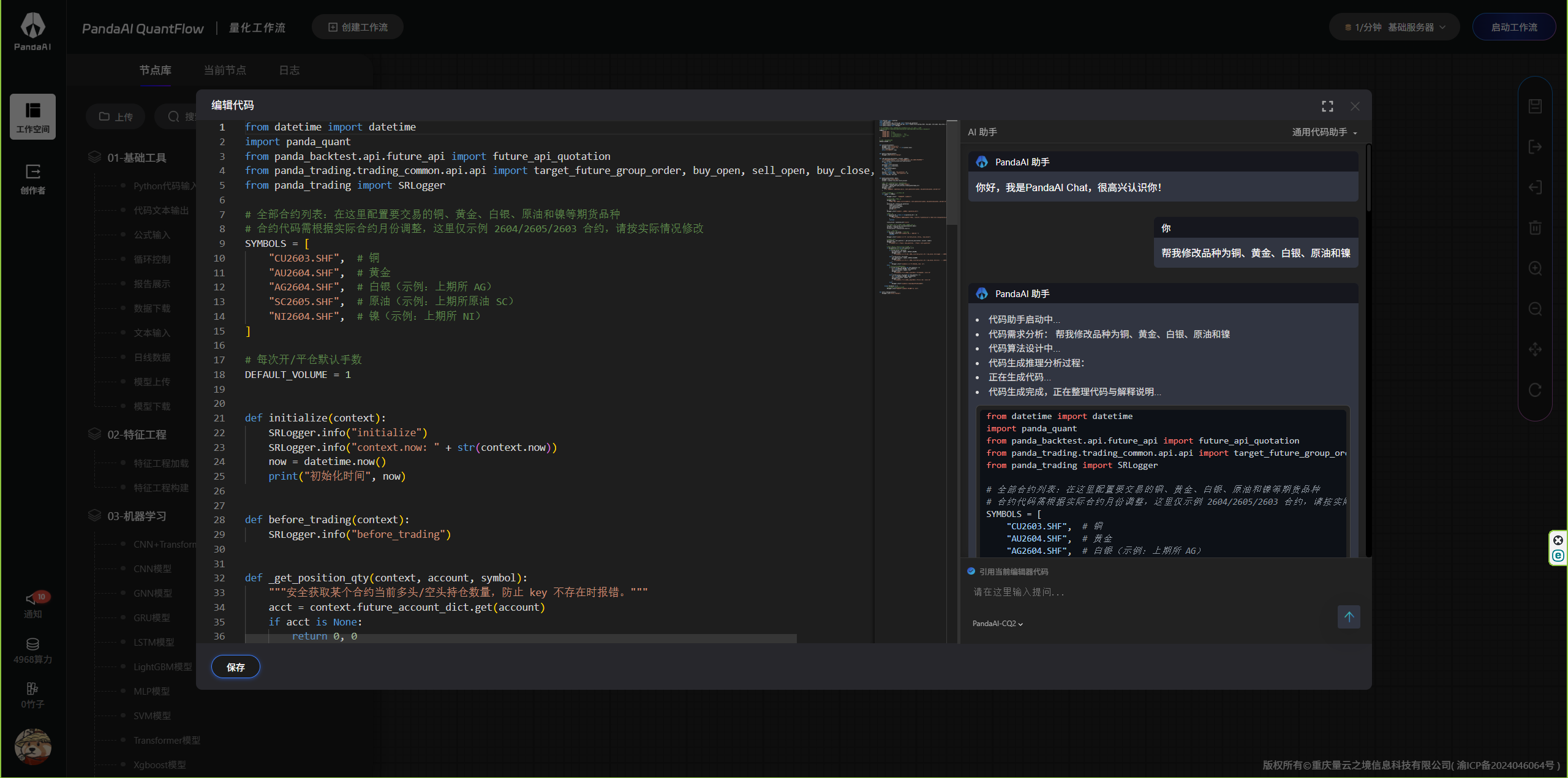Collapse the 02-特征工程 category
The image size is (1568, 778).
(x=137, y=434)
